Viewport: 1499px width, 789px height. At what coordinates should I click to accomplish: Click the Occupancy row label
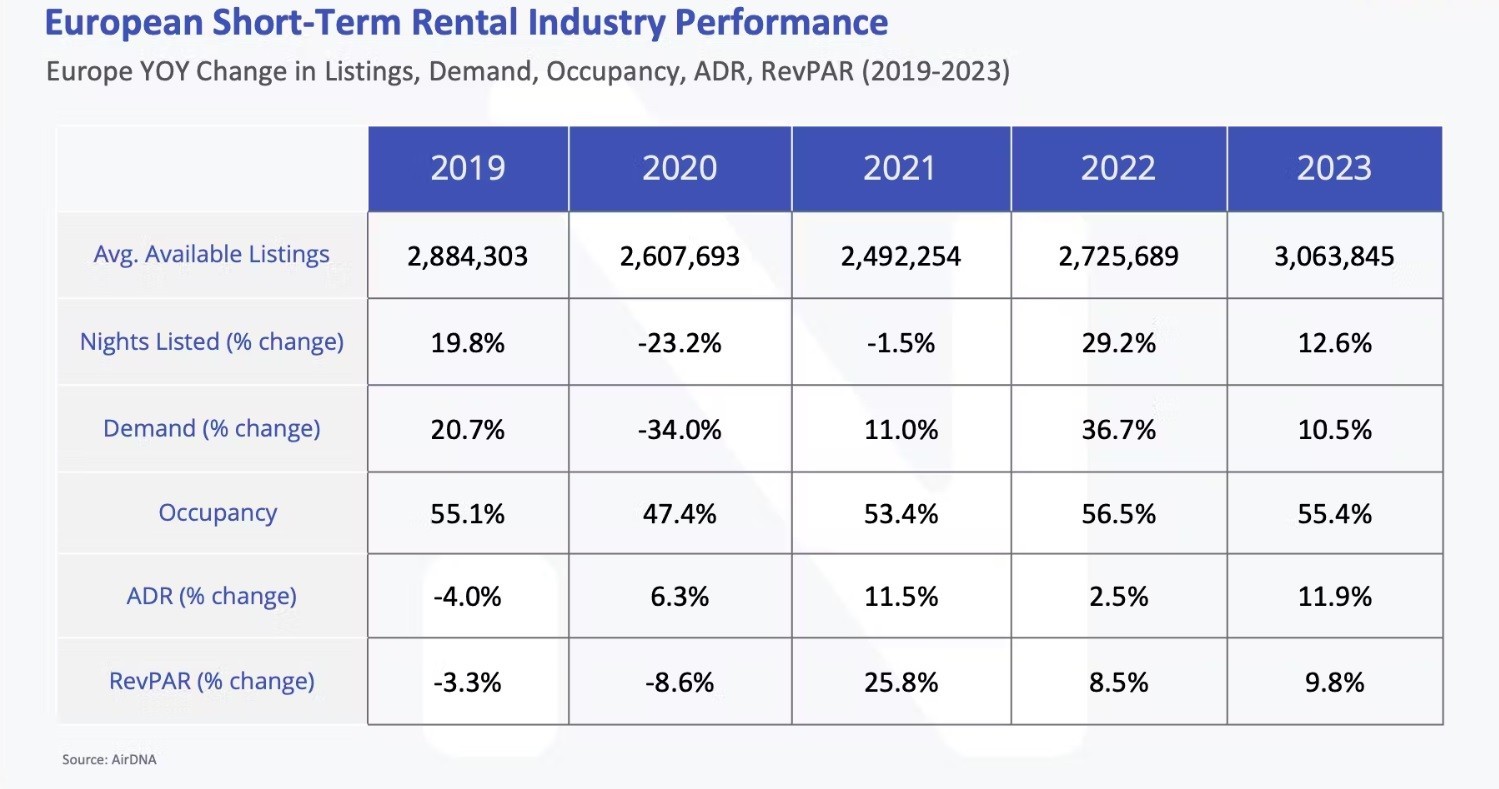(217, 513)
